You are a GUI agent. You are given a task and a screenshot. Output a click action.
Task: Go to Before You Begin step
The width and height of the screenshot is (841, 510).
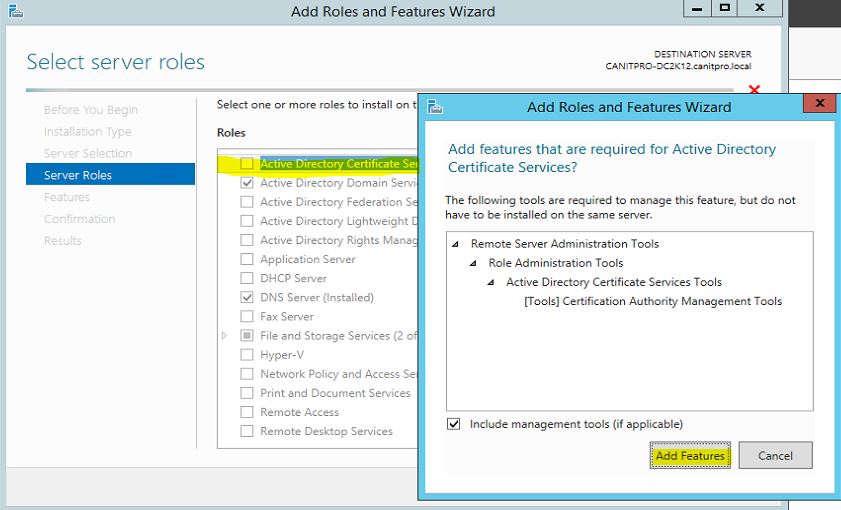click(91, 110)
